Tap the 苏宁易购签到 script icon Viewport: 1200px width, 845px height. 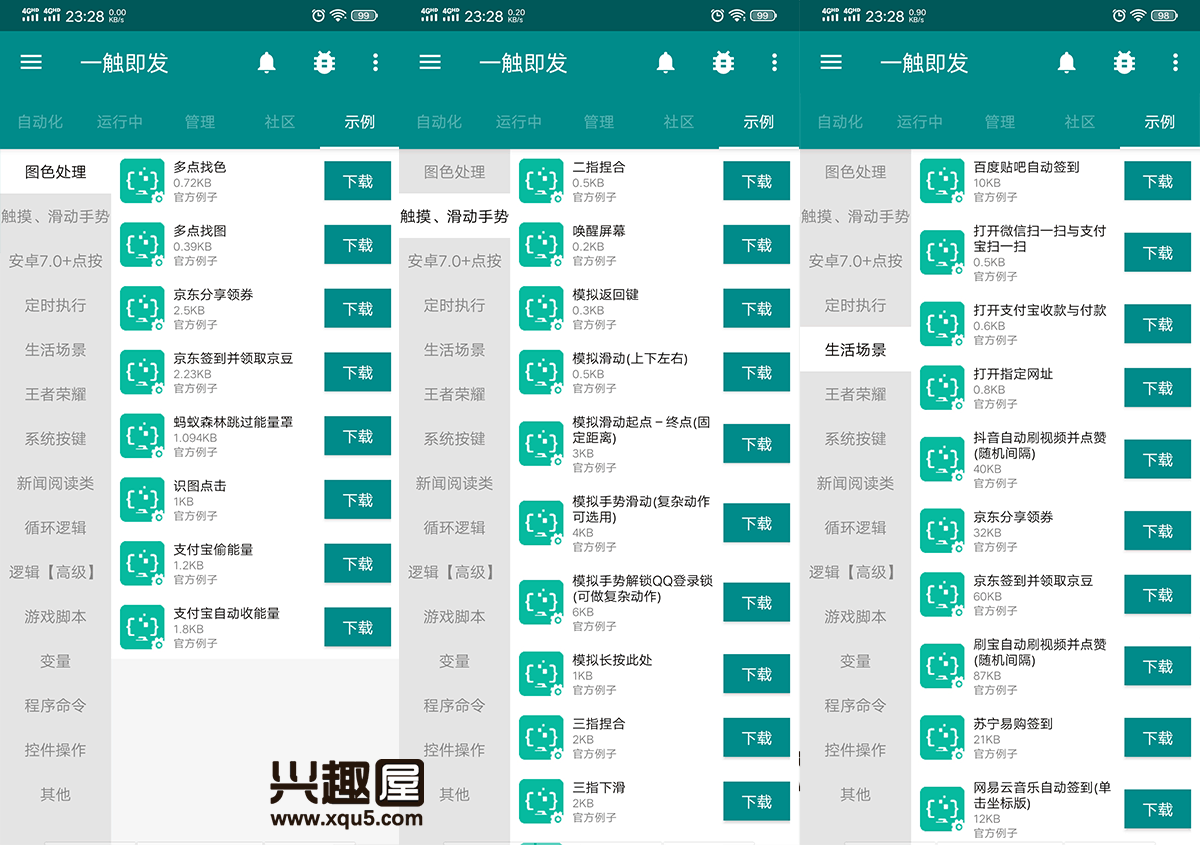pyautogui.click(x=942, y=738)
